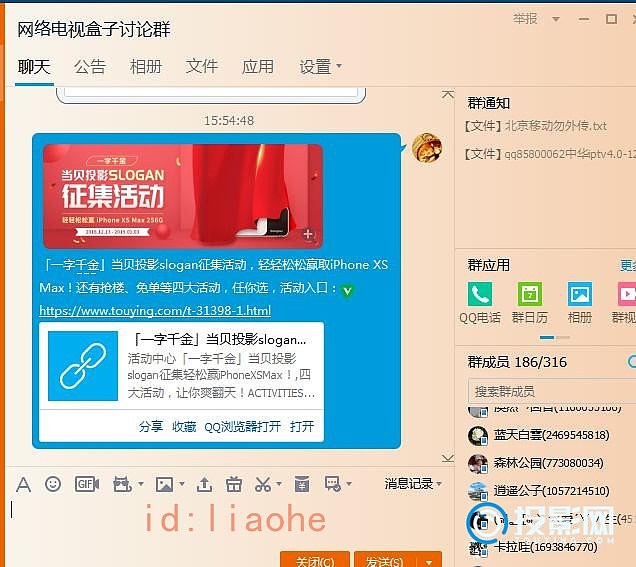Launch the QQ电话 group app
The image size is (636, 567).
480,294
